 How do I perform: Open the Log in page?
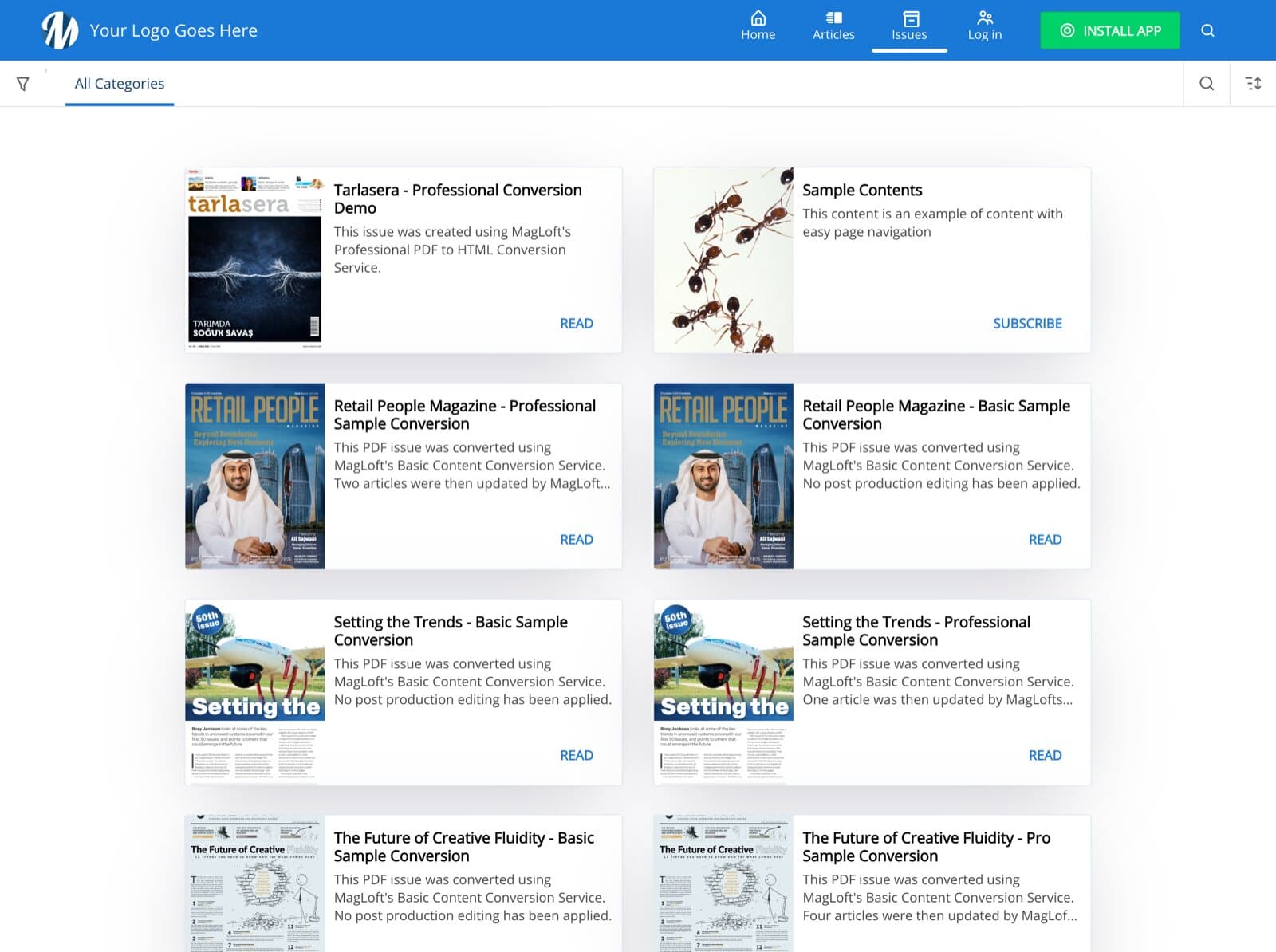coord(985,26)
